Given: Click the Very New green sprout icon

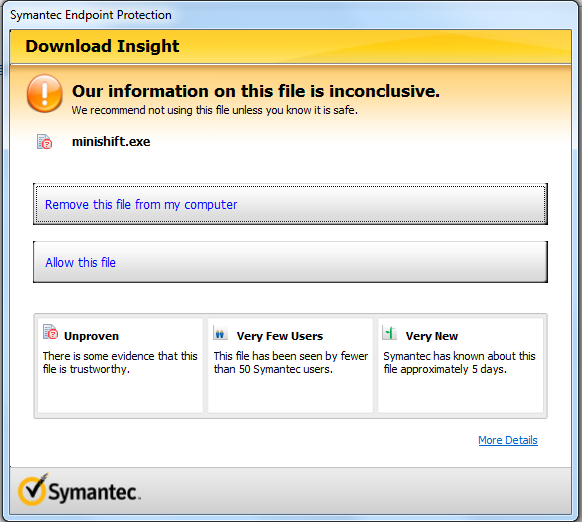Looking at the screenshot, I should [389, 333].
